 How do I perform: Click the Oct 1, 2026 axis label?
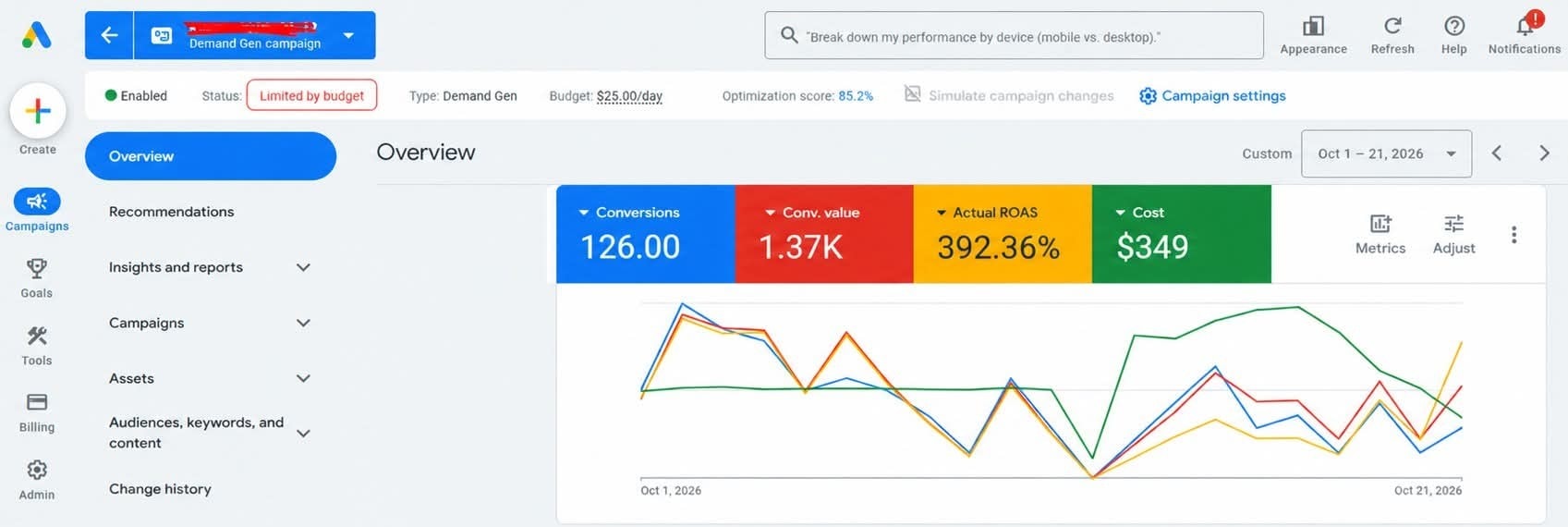671,490
